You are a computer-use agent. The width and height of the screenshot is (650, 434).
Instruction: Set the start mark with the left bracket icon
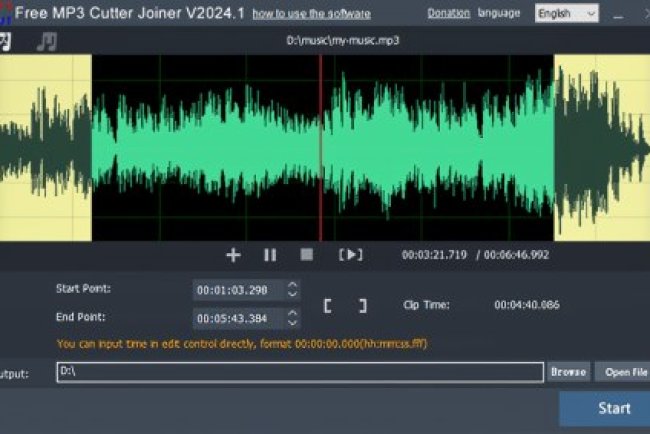[327, 306]
